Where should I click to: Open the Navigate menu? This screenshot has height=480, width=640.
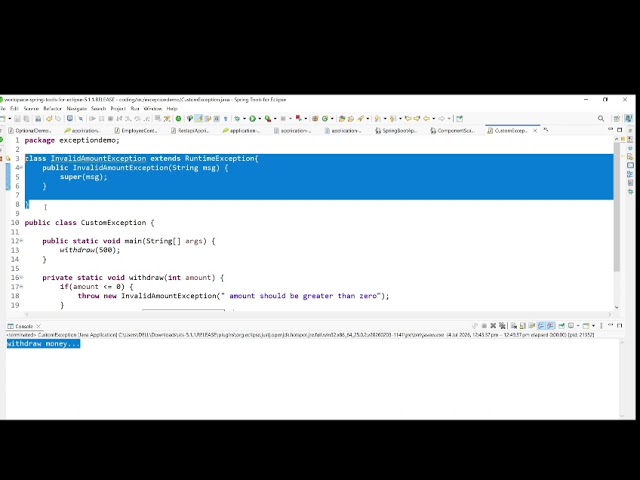76,109
